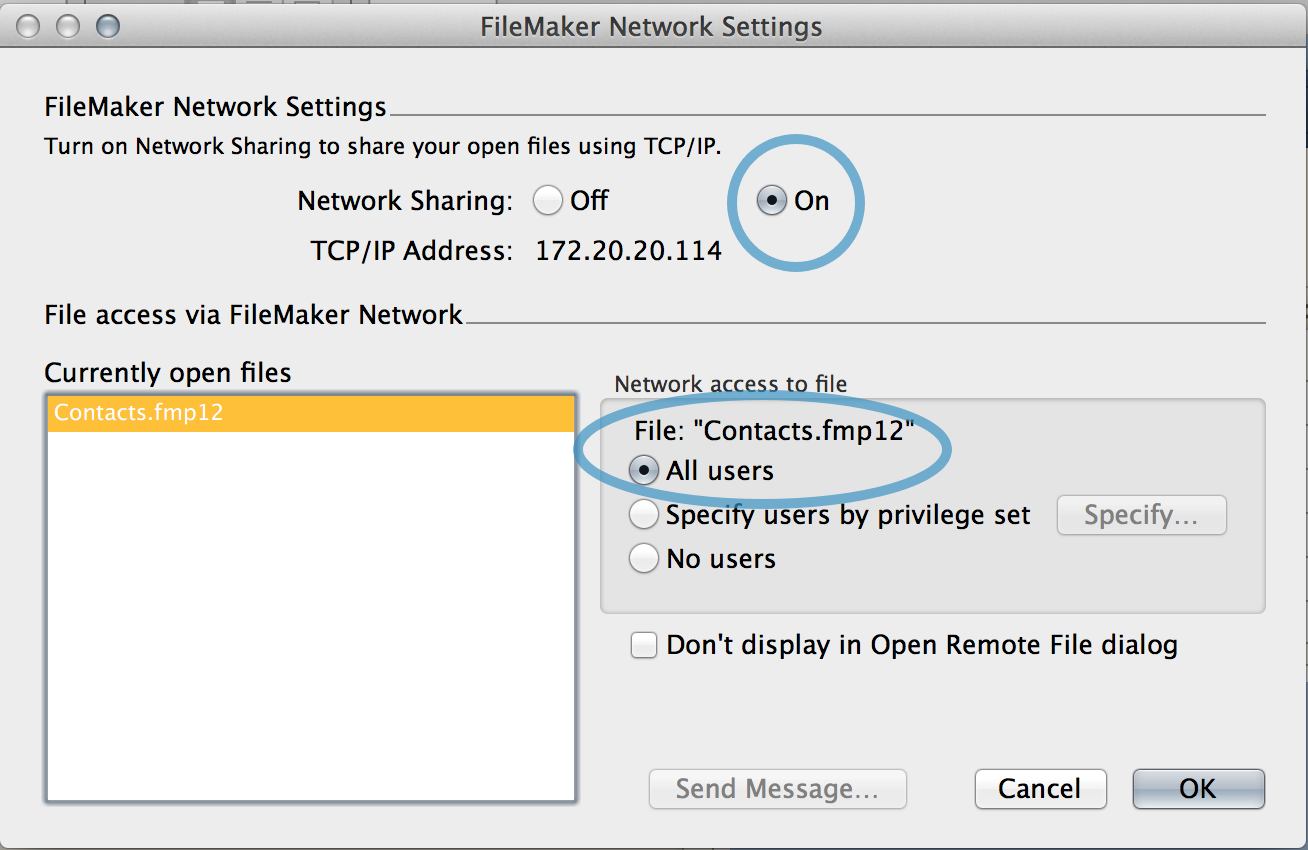Click the TCP/IP address 172.20.20.114
The image size is (1308, 850).
(x=629, y=250)
